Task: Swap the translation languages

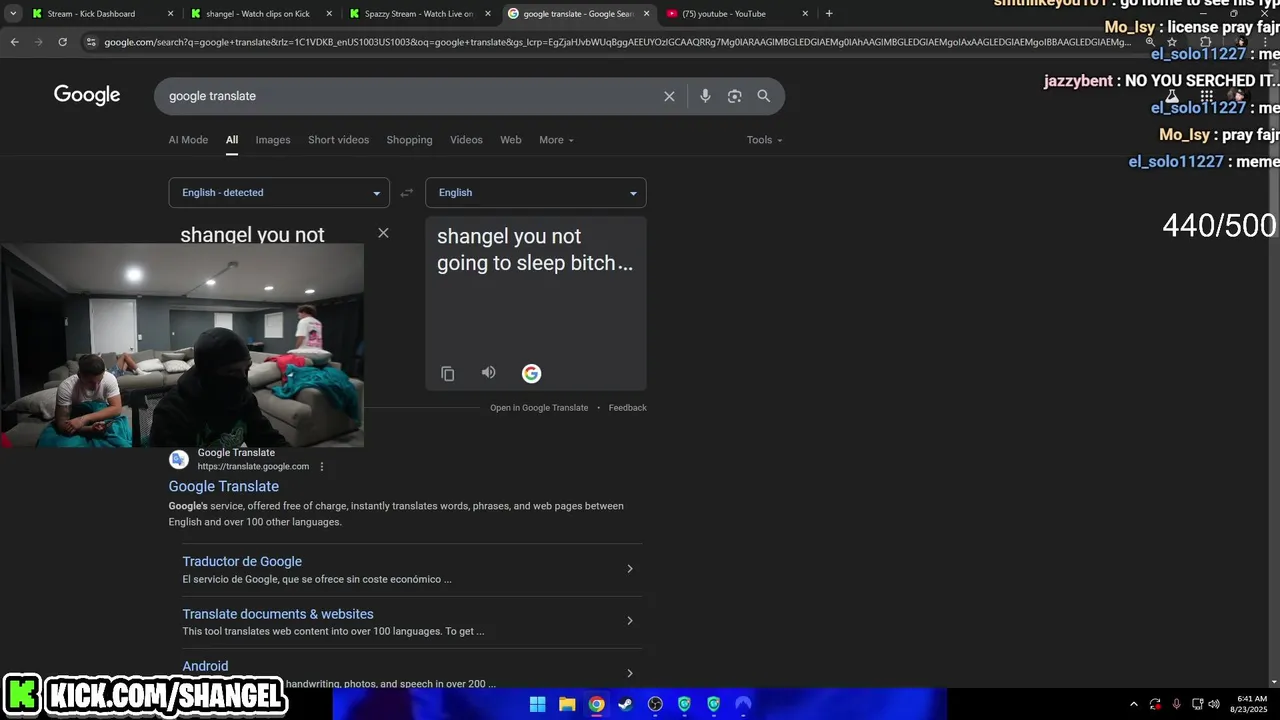Action: (406, 193)
